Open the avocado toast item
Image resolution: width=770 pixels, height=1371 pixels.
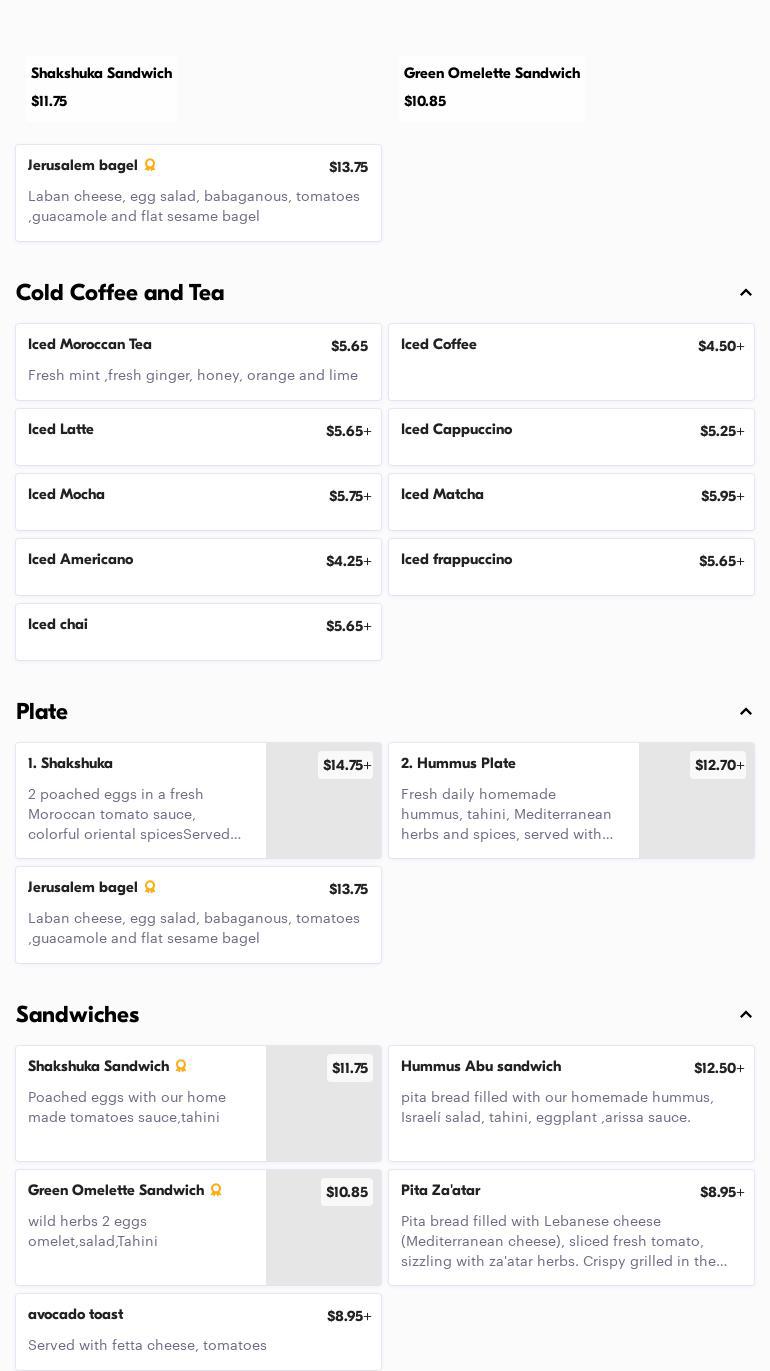pos(198,1330)
